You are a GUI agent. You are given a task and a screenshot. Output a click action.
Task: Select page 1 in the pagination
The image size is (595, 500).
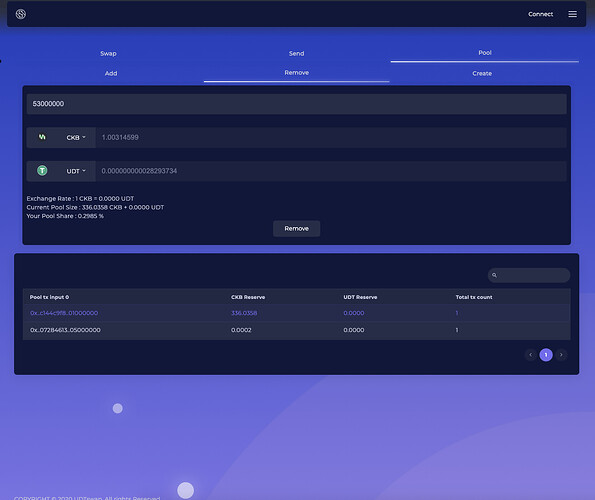coord(546,355)
